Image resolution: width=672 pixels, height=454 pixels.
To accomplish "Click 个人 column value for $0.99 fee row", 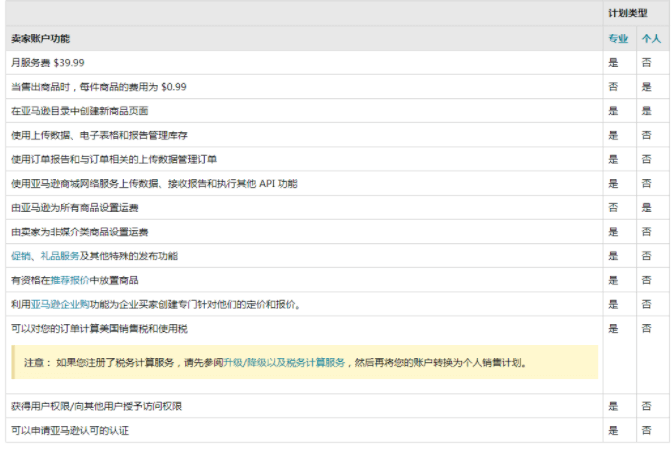I will coord(646,87).
